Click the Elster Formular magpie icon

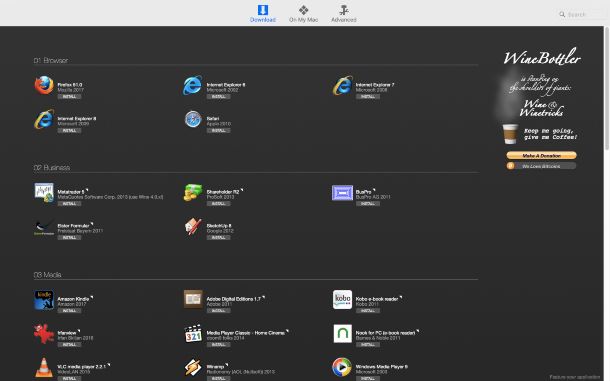click(x=44, y=227)
